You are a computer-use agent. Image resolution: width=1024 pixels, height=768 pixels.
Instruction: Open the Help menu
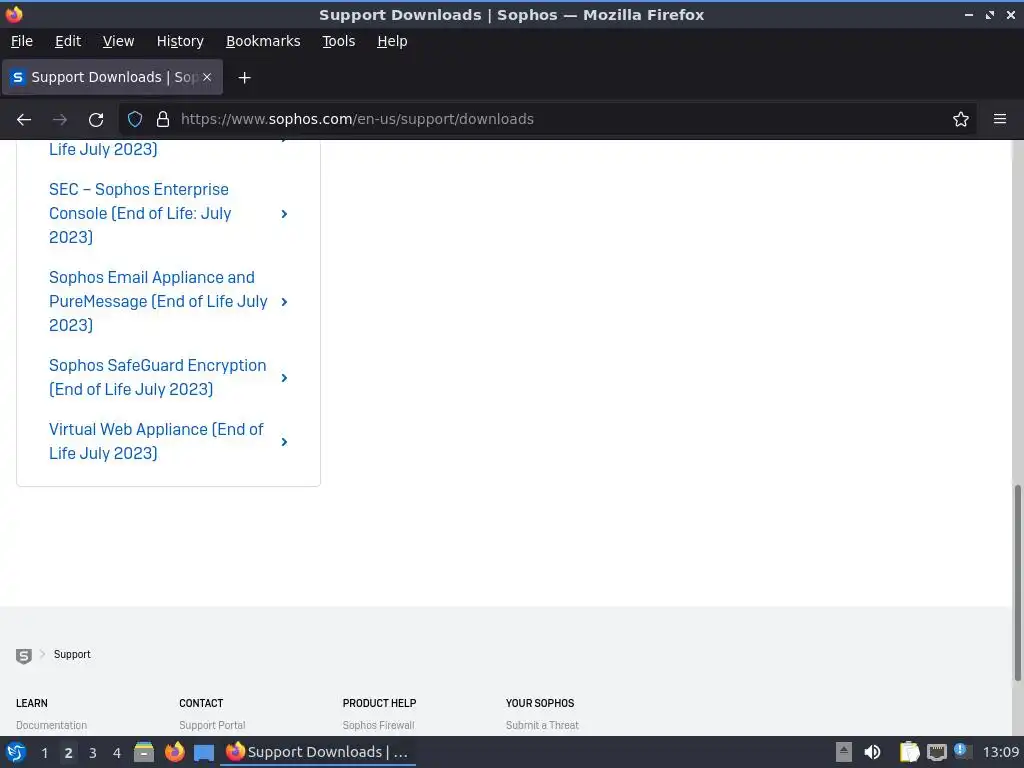coord(392,41)
